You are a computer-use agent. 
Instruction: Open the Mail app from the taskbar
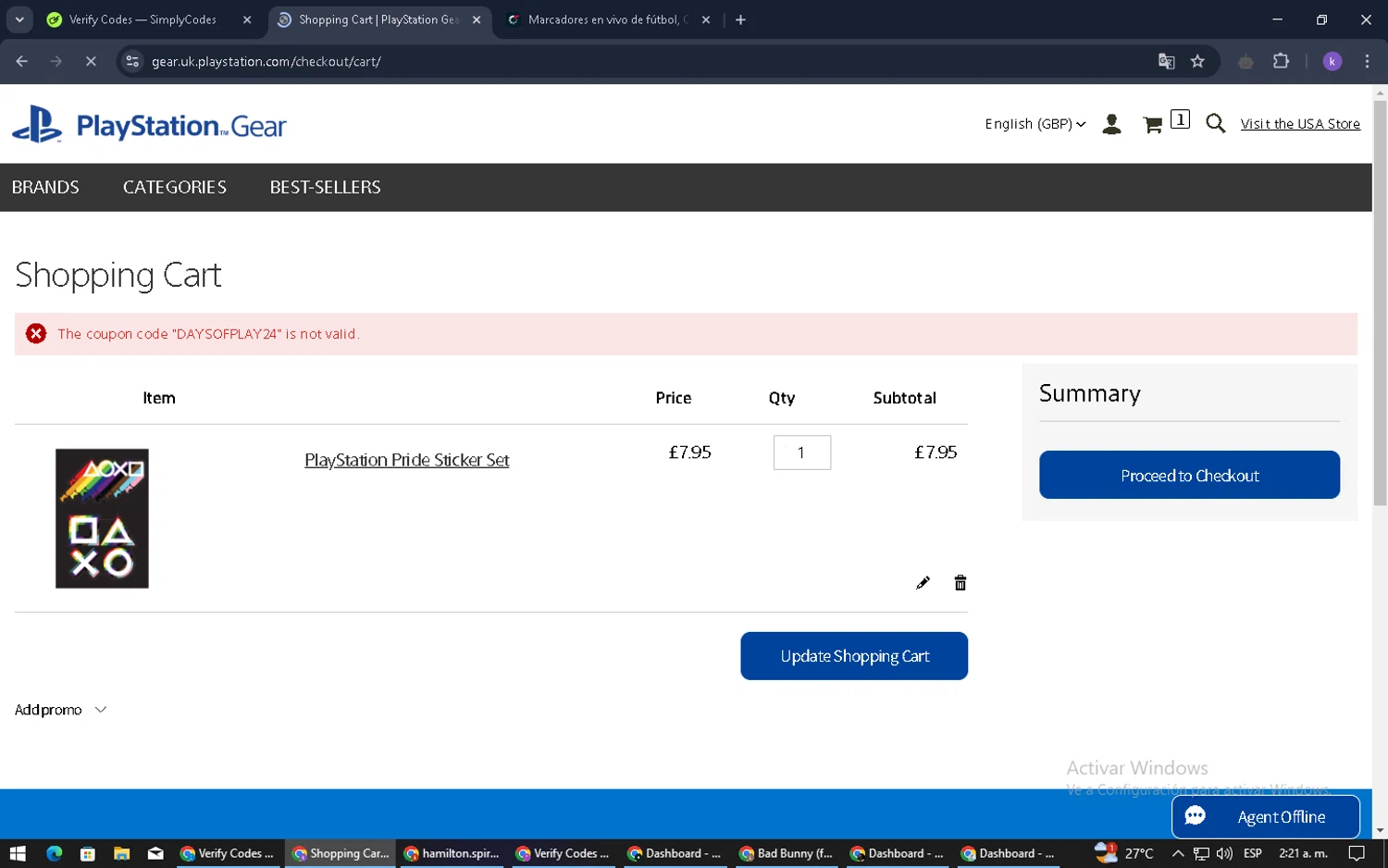click(x=155, y=853)
